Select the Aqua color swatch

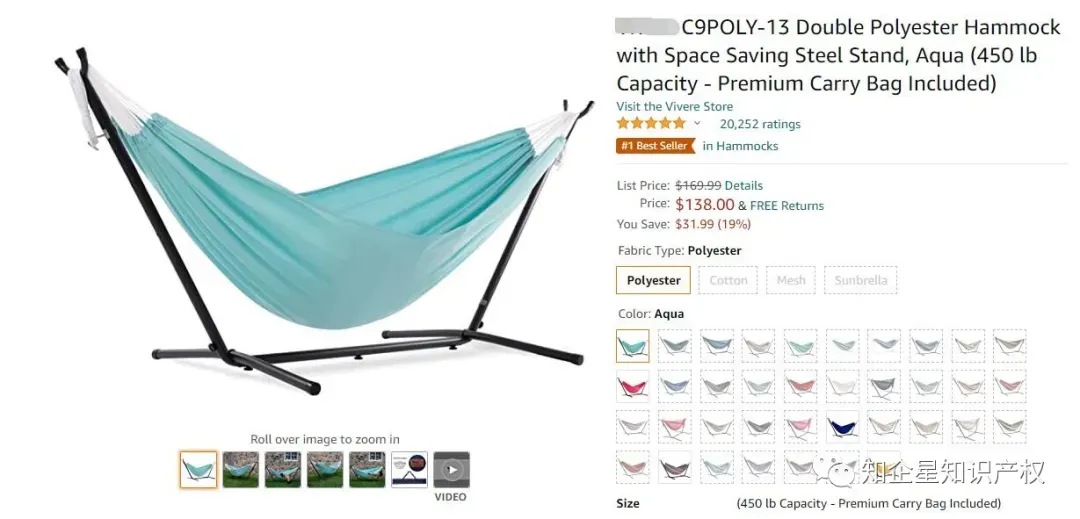click(x=632, y=346)
